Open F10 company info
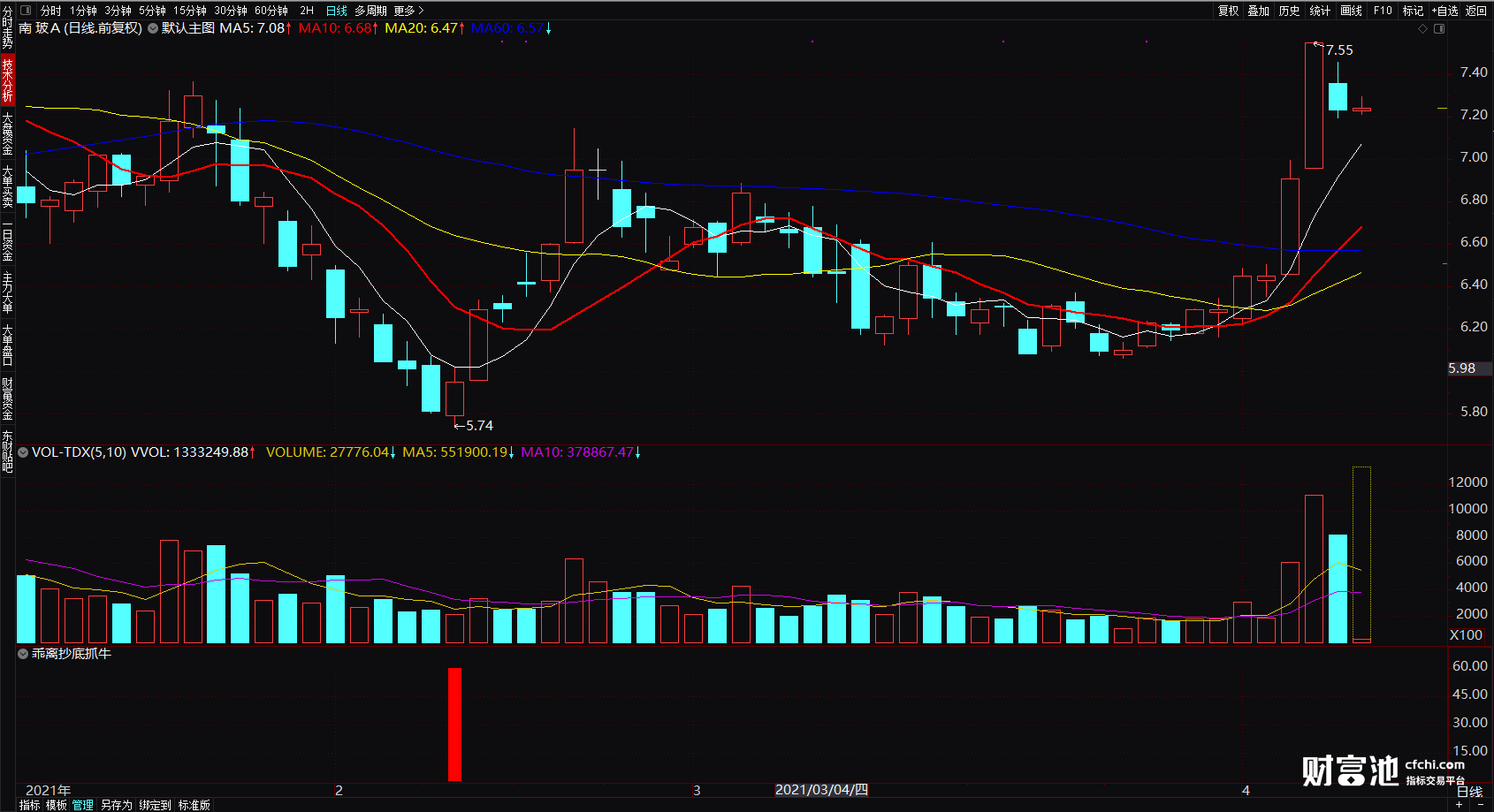 1383,11
